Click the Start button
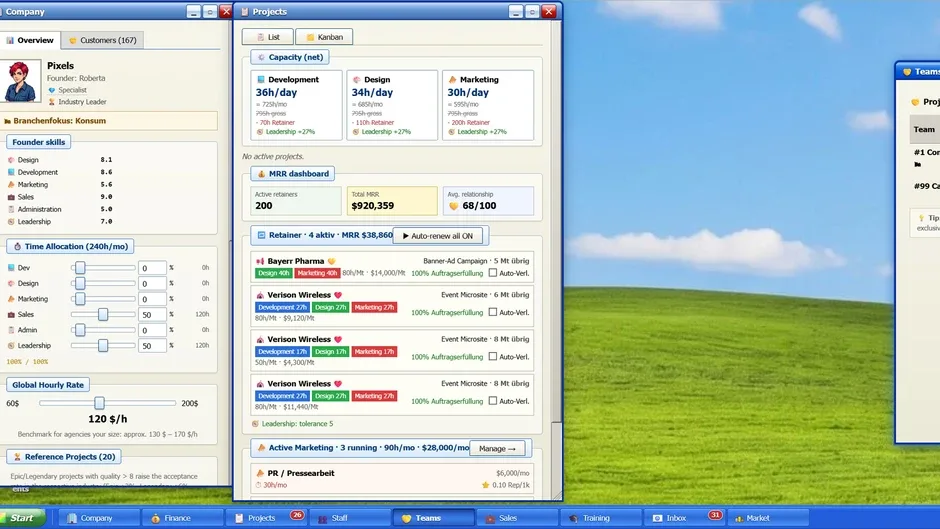The image size is (940, 529). [23, 518]
